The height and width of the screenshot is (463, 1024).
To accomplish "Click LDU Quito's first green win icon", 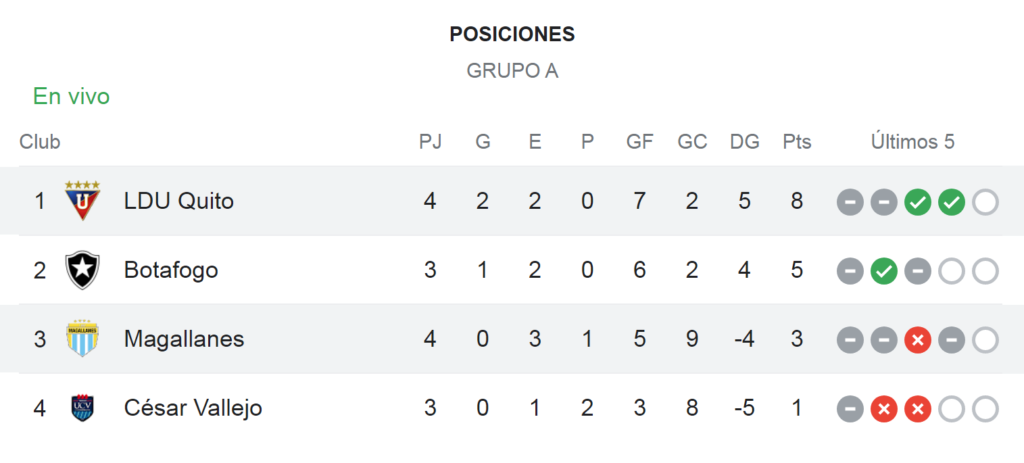I will coord(918,202).
